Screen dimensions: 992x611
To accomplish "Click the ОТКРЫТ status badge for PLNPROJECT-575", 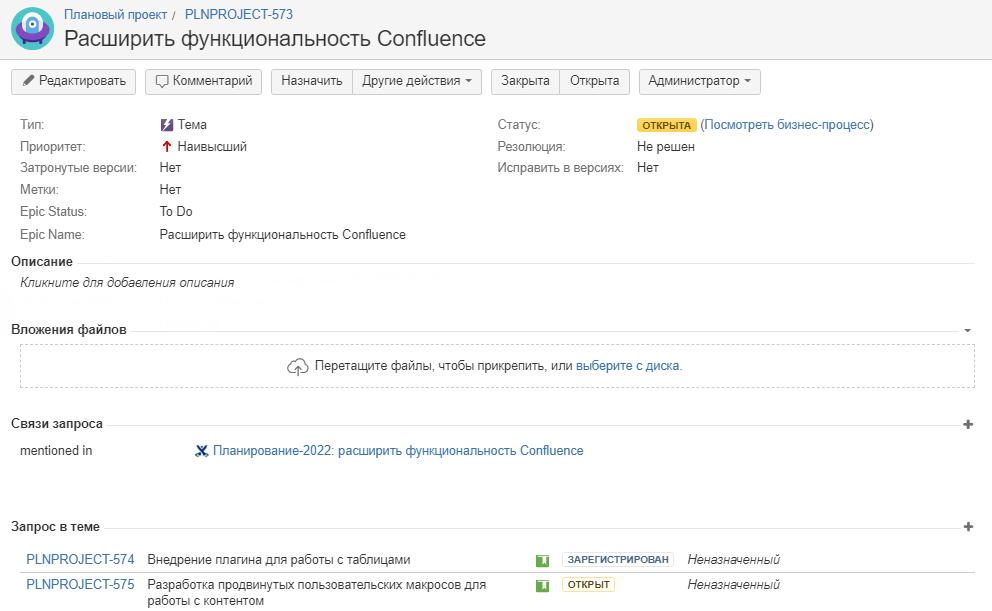I will tap(588, 585).
